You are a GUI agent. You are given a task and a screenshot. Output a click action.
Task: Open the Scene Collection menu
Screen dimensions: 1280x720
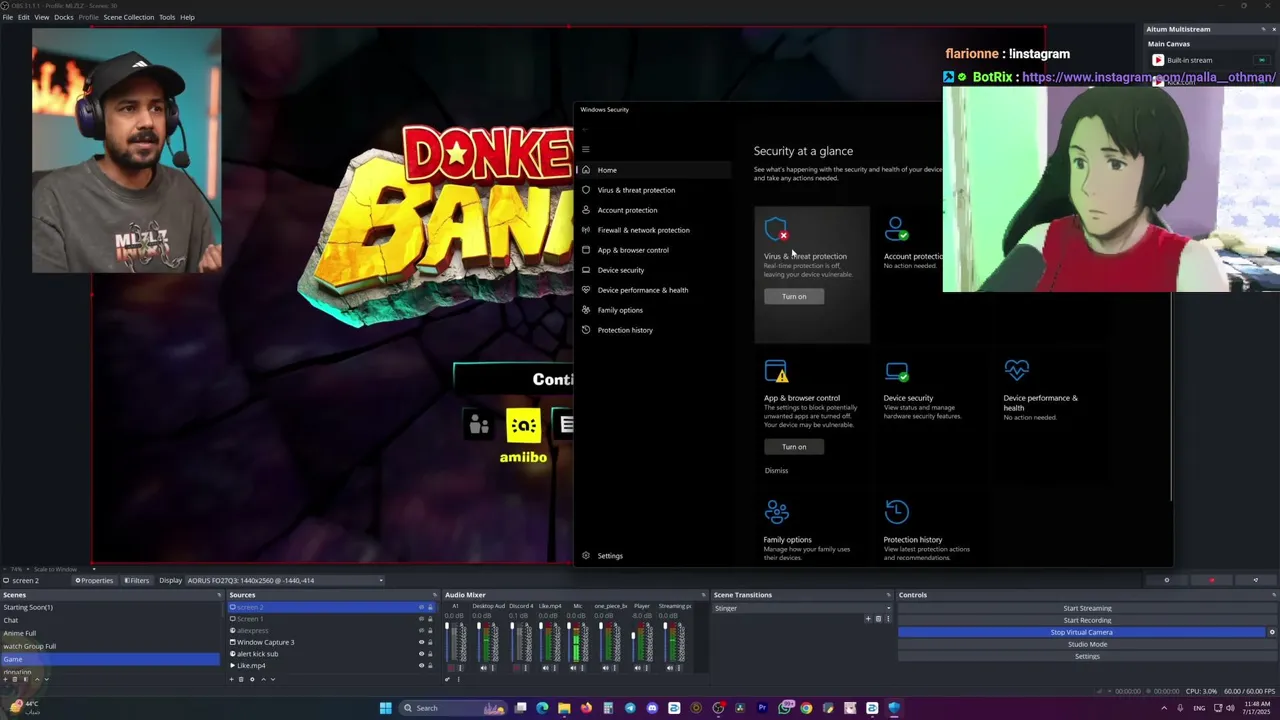pyautogui.click(x=129, y=17)
